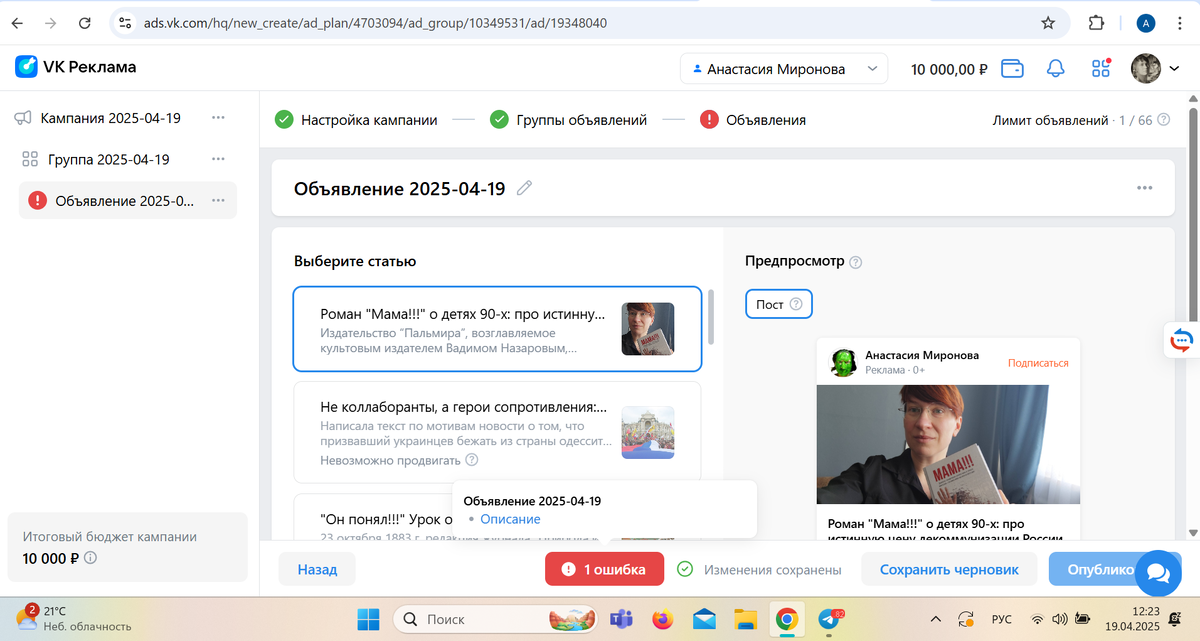Open the three-dot menu of Кампания 2025-04-19
Screen dimensions: 1200x641
click(x=218, y=117)
